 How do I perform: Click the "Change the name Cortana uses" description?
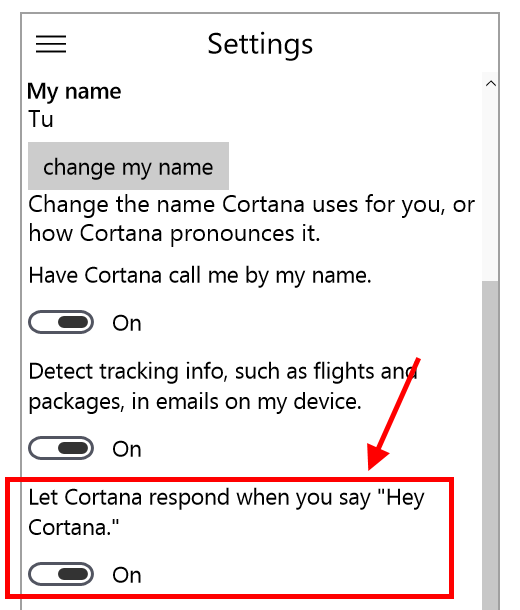[252, 219]
